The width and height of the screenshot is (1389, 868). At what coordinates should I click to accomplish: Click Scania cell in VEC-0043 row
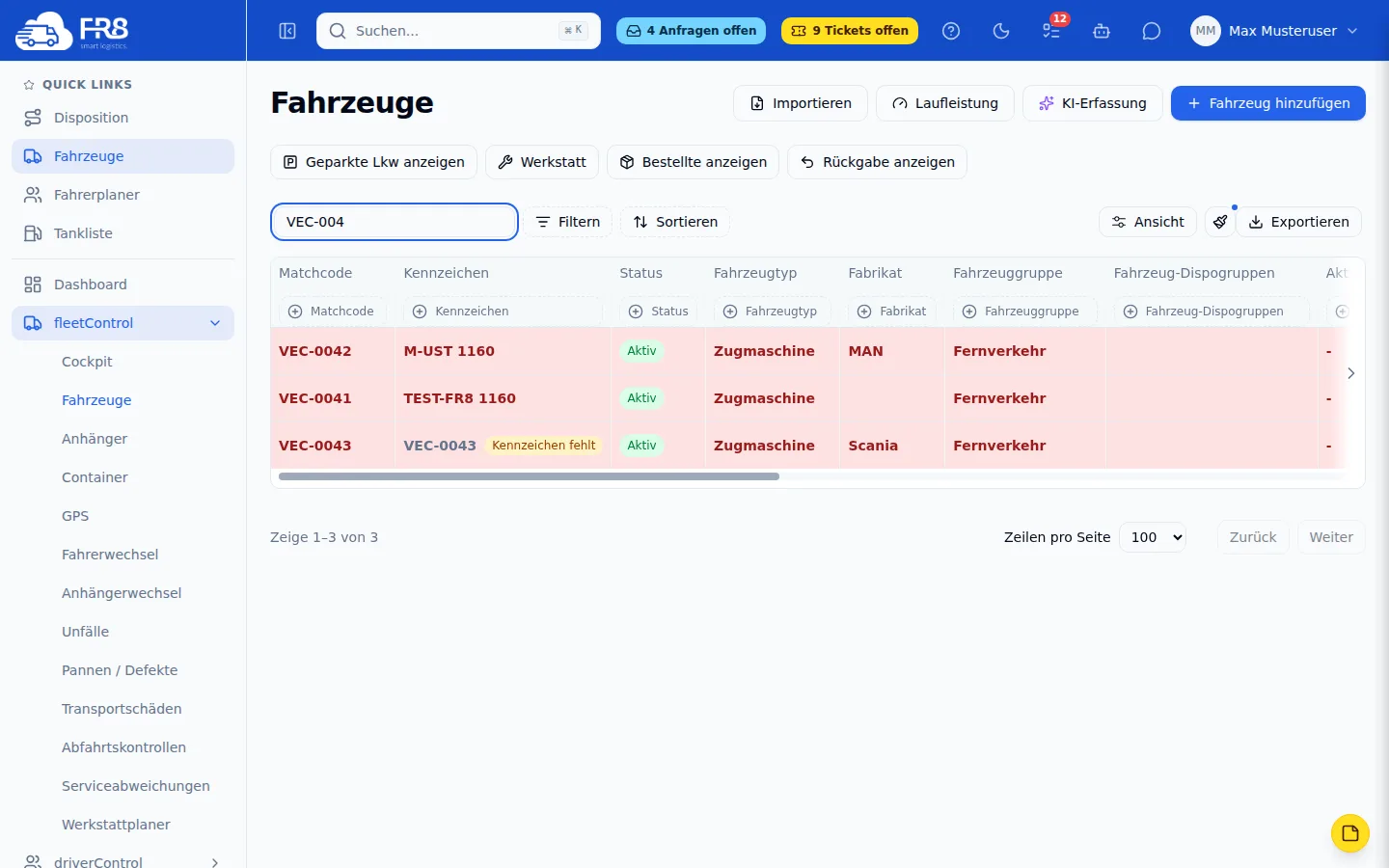873,446
